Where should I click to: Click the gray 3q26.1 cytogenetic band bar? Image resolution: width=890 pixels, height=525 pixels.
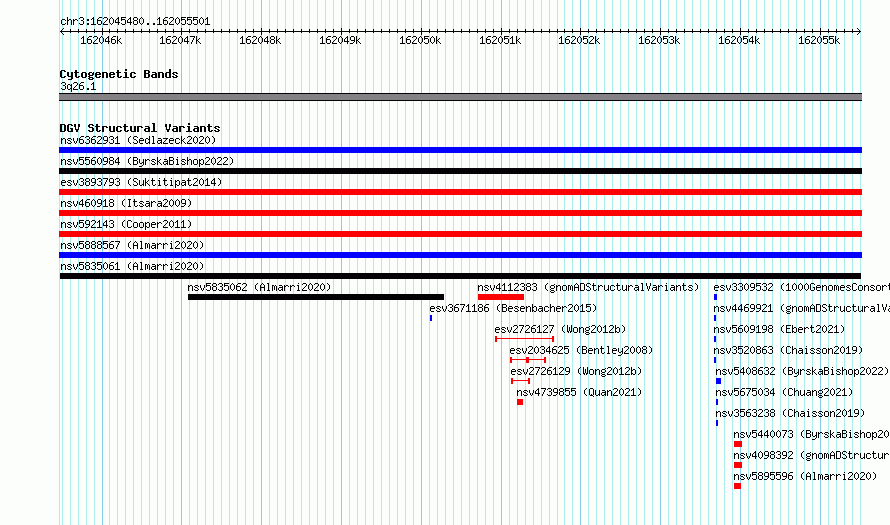click(x=460, y=97)
